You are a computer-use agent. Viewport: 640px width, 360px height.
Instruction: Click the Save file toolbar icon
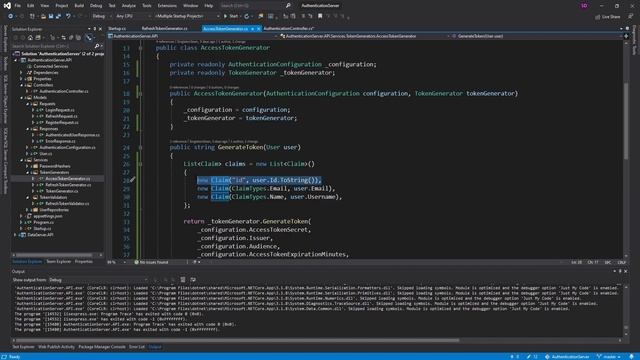click(51, 16)
